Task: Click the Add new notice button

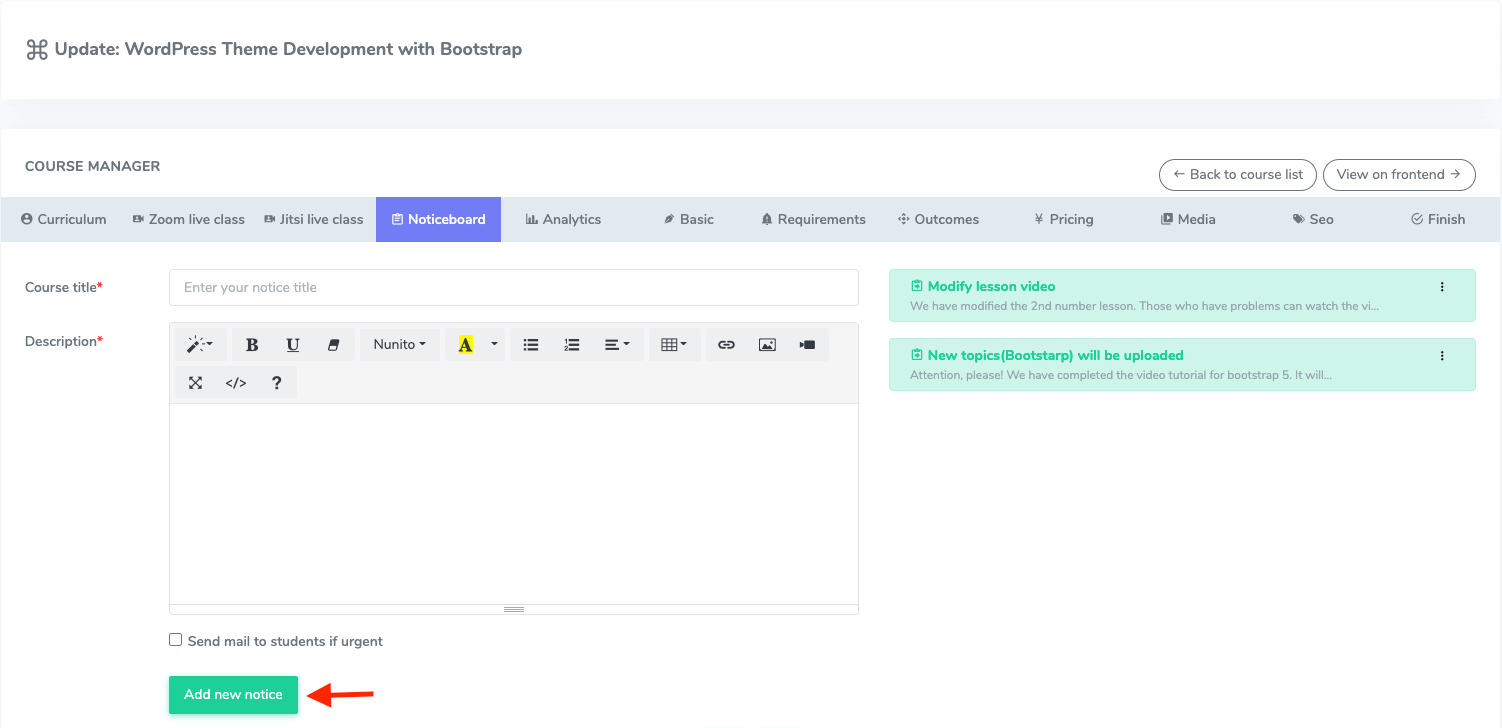Action: pyautogui.click(x=233, y=694)
